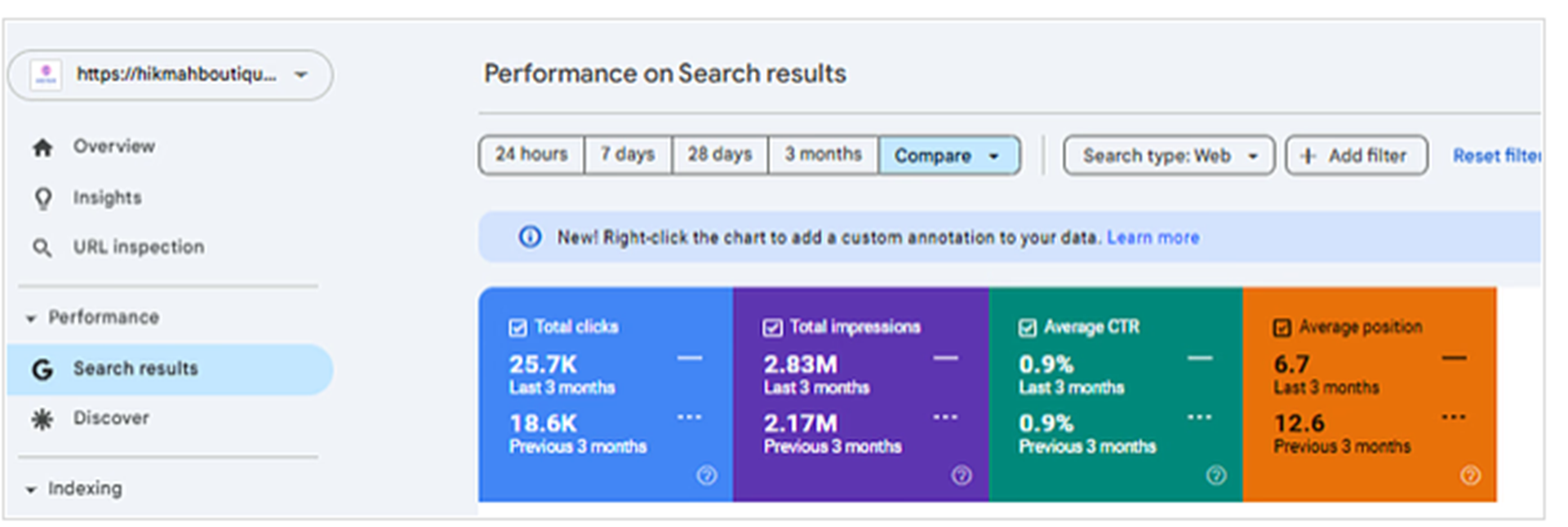Image resolution: width=1568 pixels, height=527 pixels.
Task: Click the Google G Search results icon
Action: [42, 370]
